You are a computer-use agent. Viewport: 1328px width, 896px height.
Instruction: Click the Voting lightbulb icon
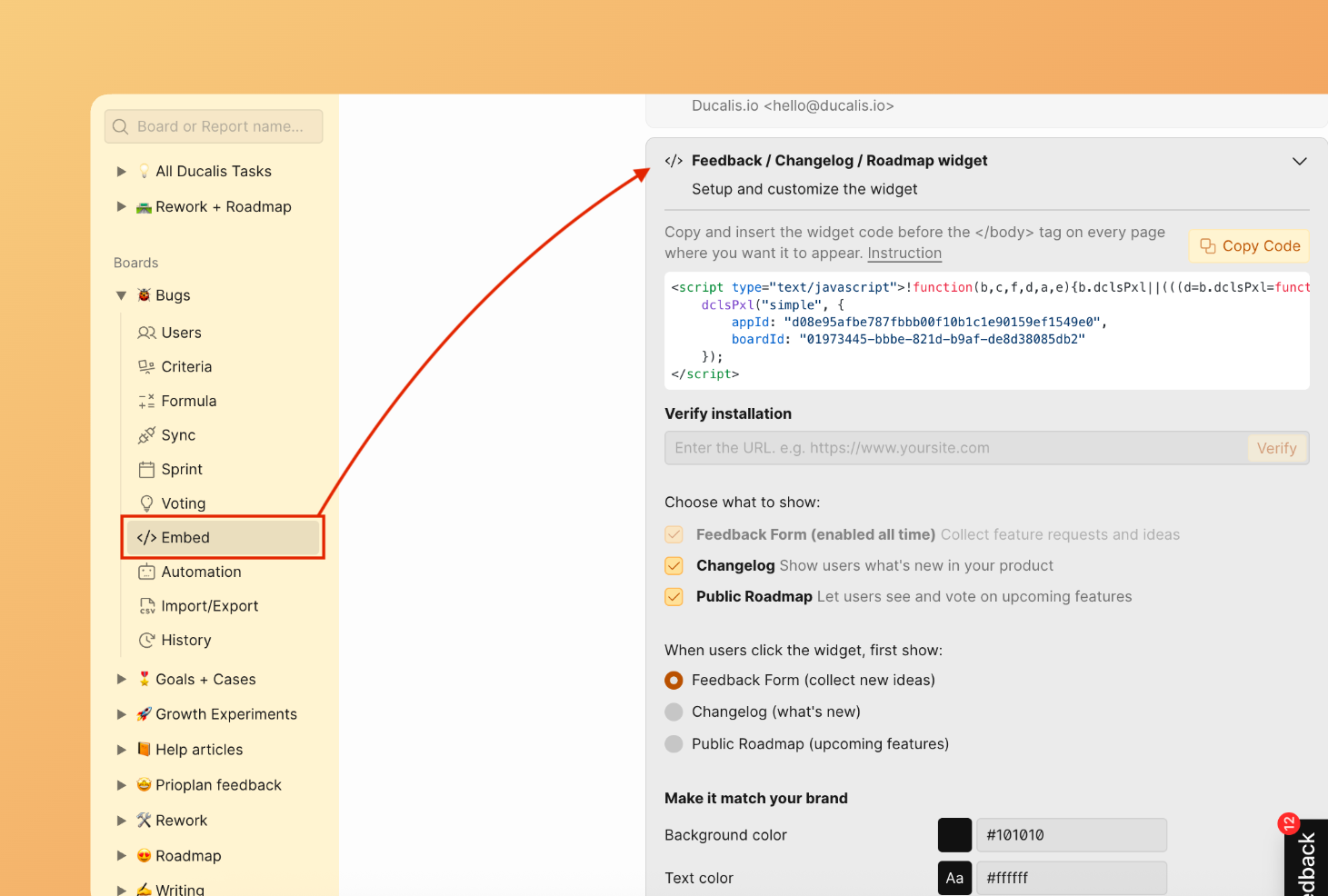pos(146,503)
